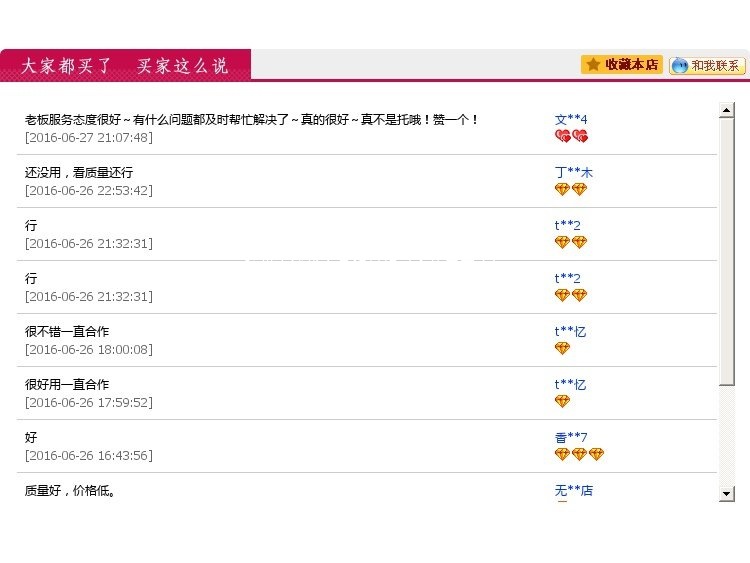
Task: Click the single diamond icon under first t**亿
Action: point(562,348)
